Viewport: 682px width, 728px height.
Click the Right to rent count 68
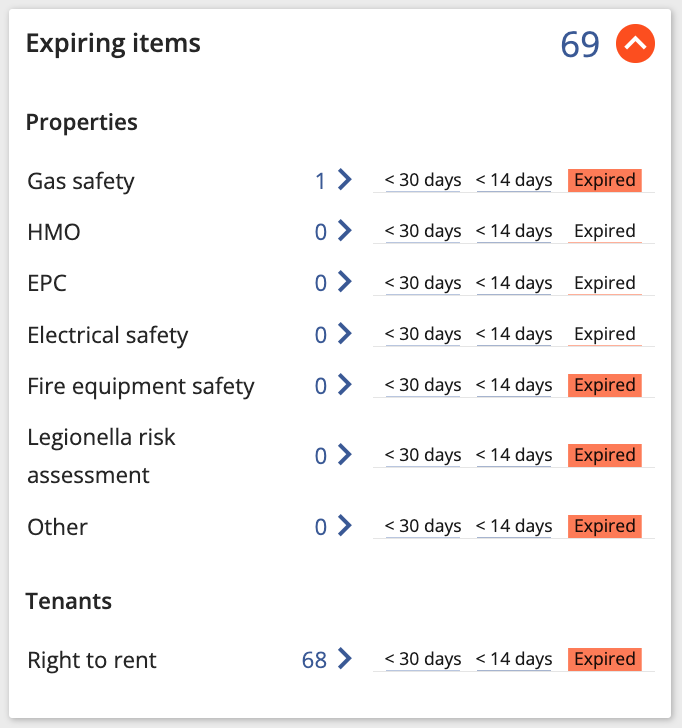(x=314, y=660)
